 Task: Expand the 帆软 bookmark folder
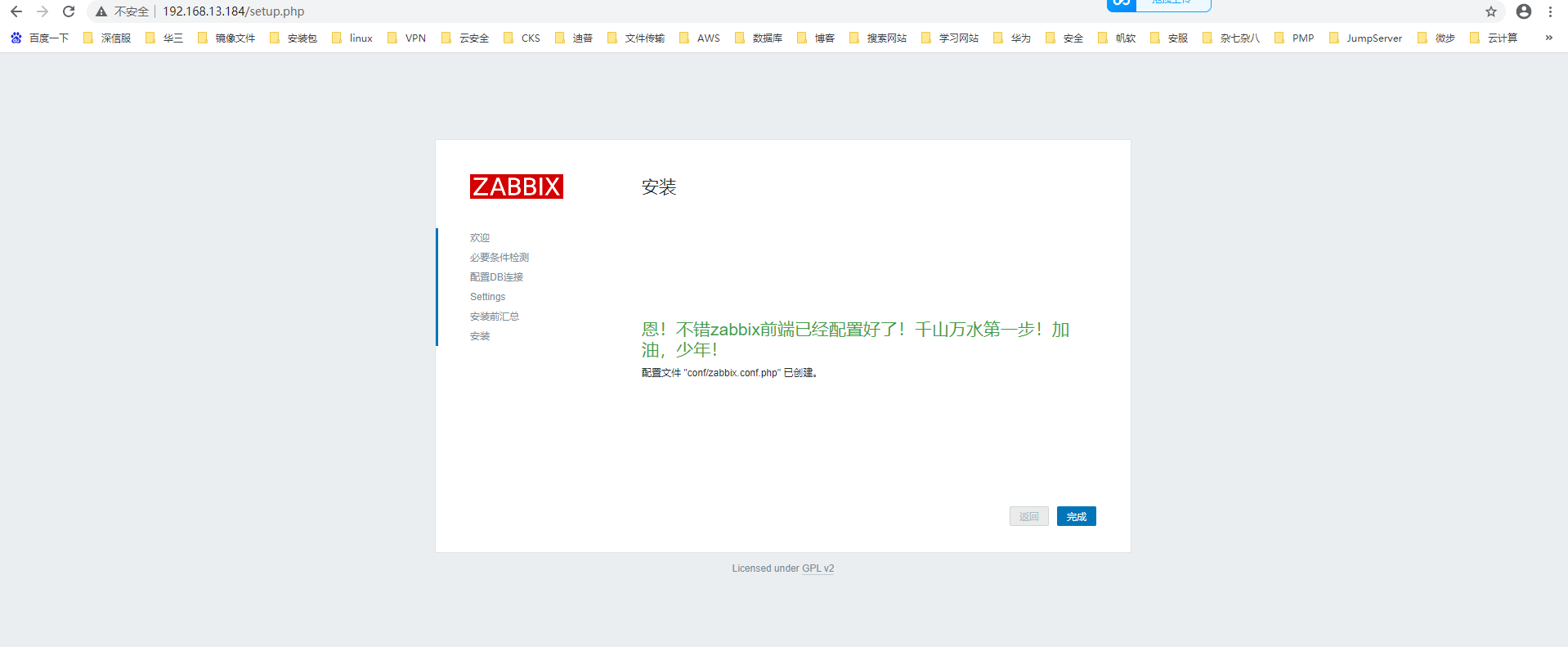[x=1117, y=38]
